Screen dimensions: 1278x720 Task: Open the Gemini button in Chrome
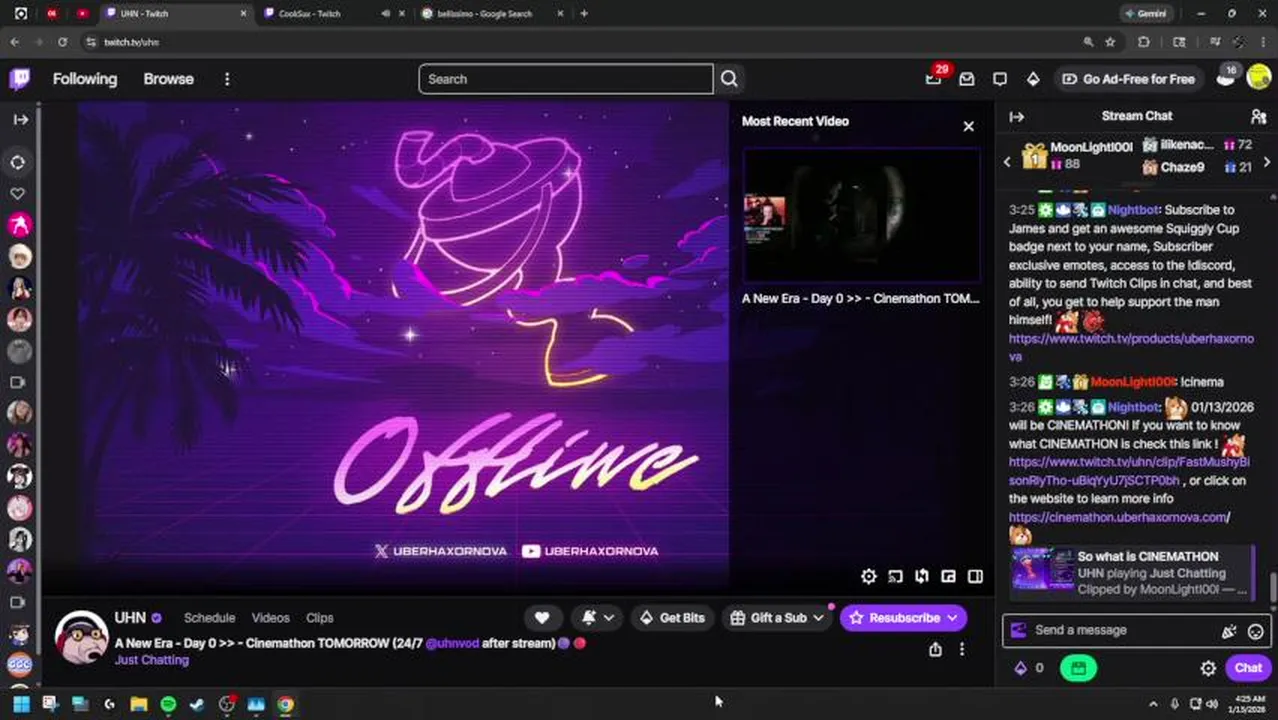pos(1145,14)
